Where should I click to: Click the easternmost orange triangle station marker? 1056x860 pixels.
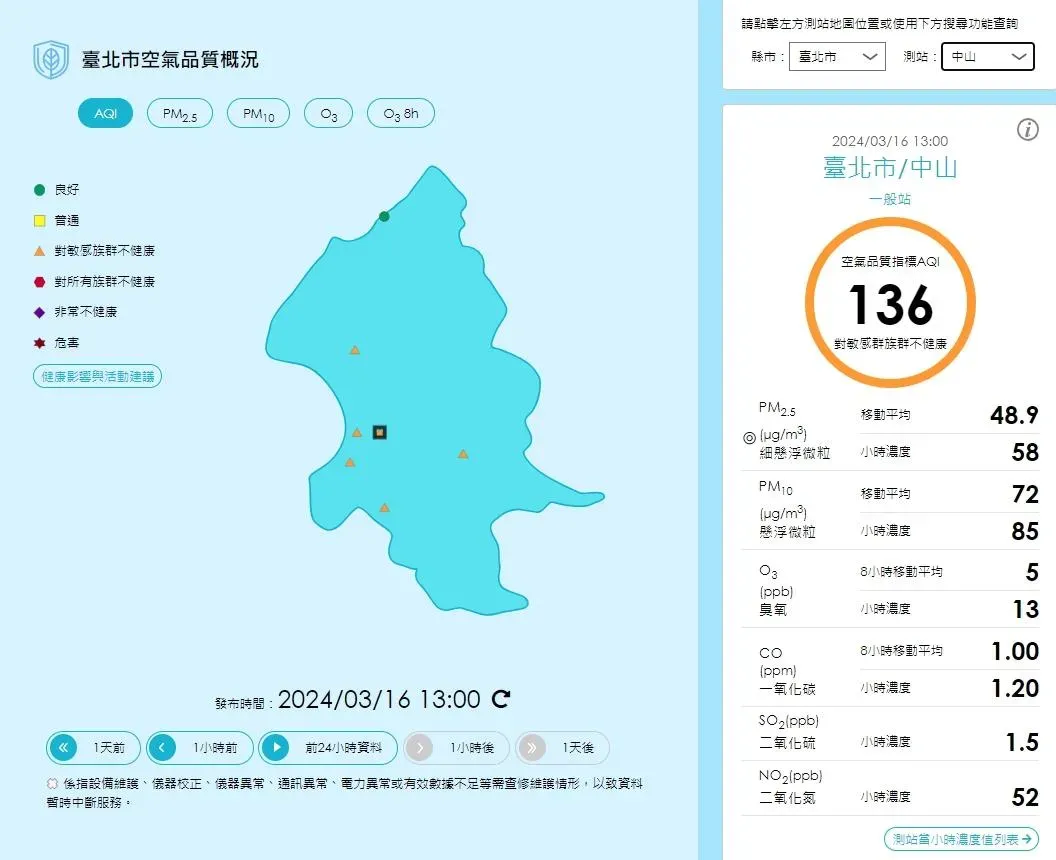[x=463, y=454]
